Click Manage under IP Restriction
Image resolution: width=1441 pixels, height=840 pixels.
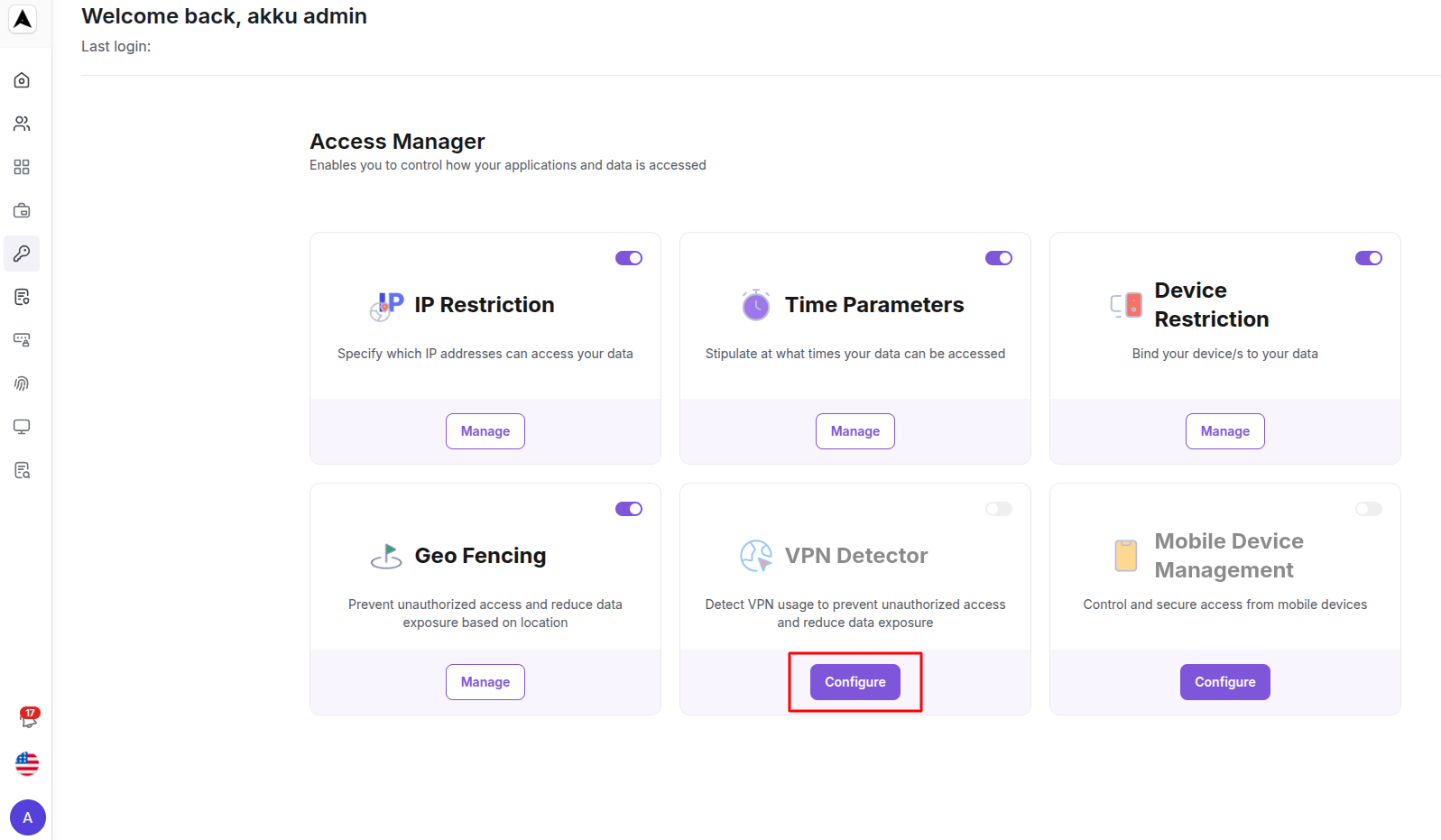click(x=485, y=431)
